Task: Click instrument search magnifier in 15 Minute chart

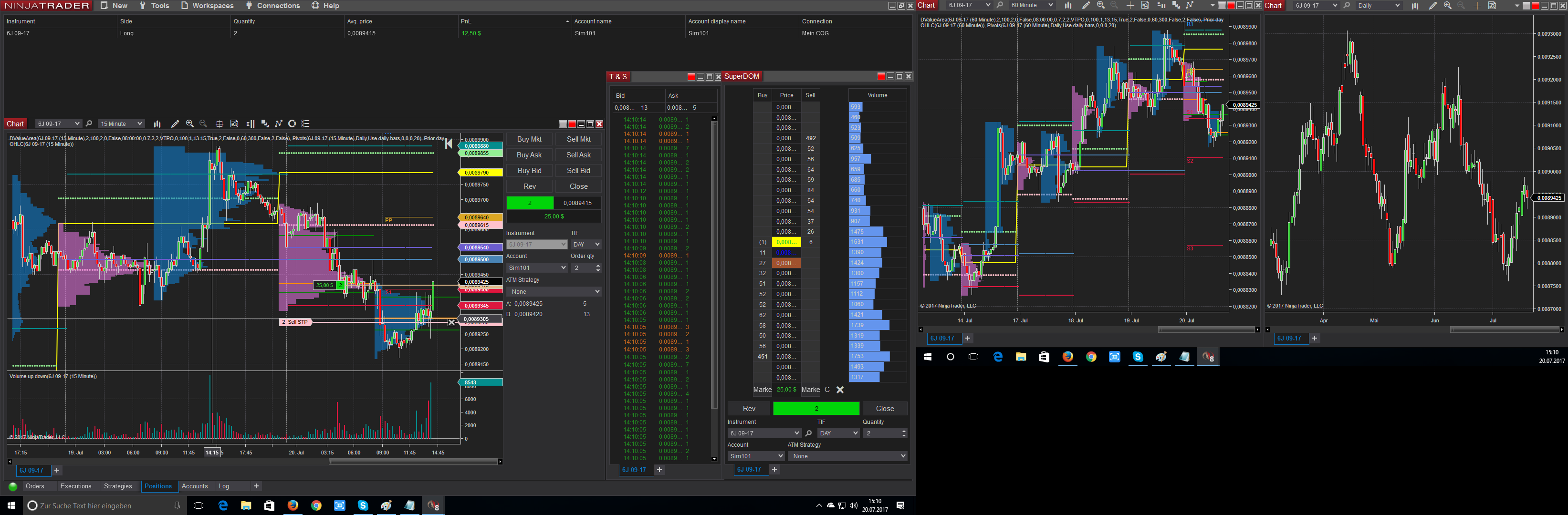Action: point(89,124)
